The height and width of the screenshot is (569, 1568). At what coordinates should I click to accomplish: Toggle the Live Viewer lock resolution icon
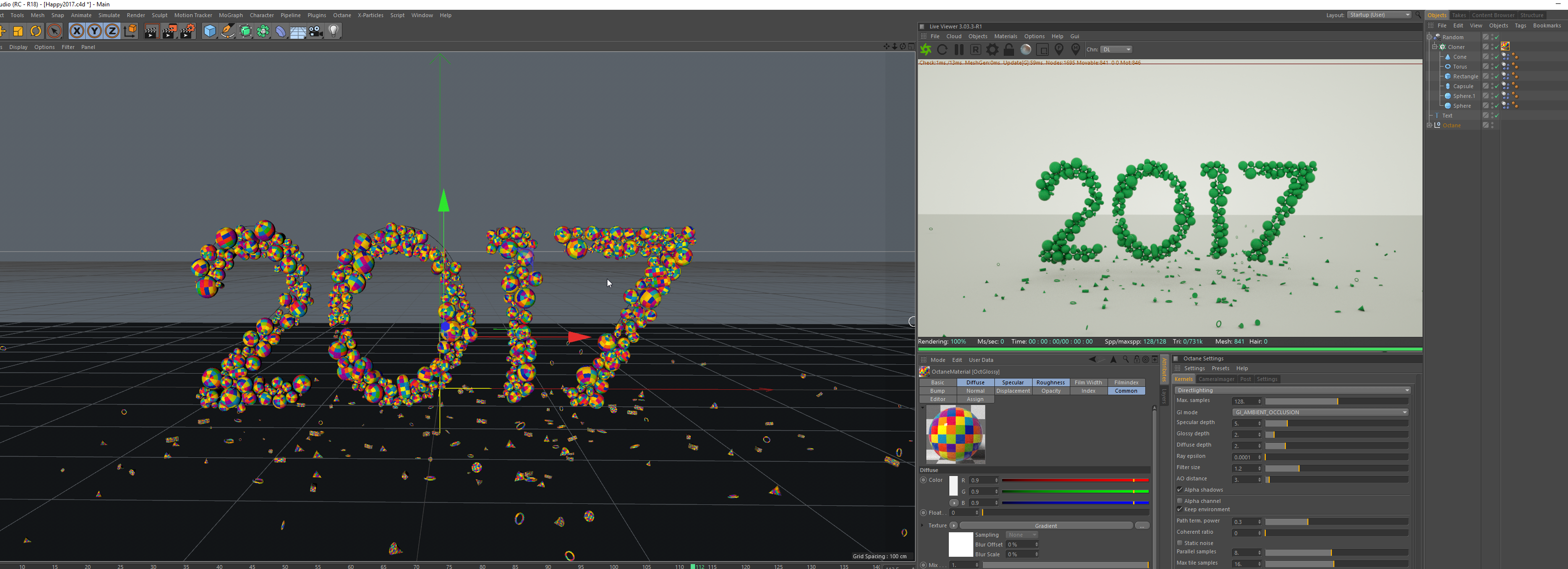(x=1009, y=50)
